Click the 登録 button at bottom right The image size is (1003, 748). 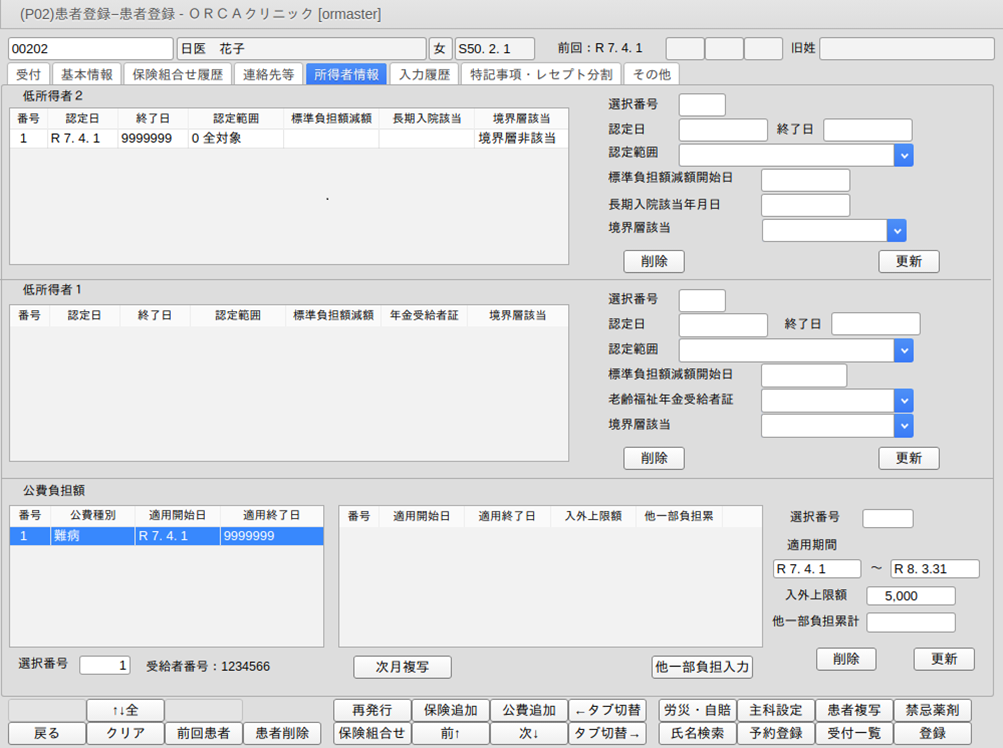click(932, 733)
